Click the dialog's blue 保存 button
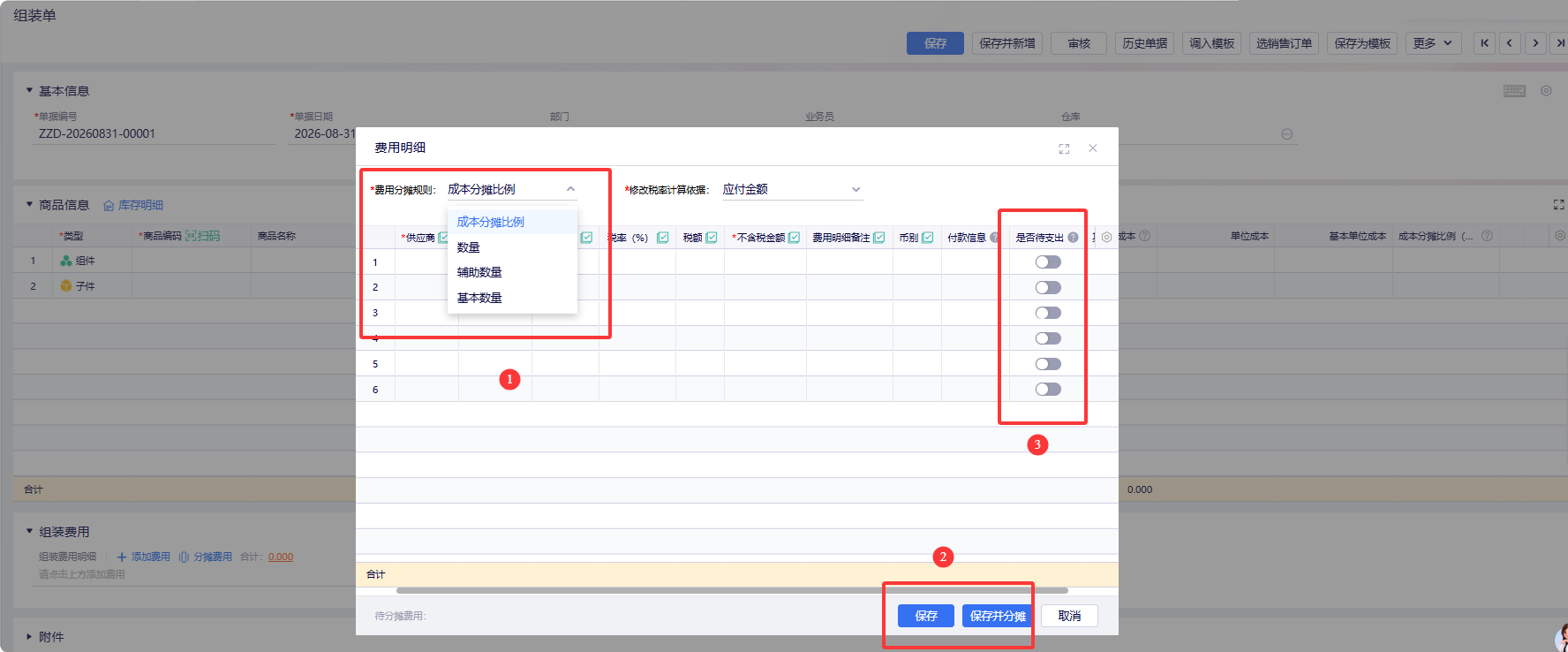Viewport: 1568px width, 652px height. click(x=926, y=616)
